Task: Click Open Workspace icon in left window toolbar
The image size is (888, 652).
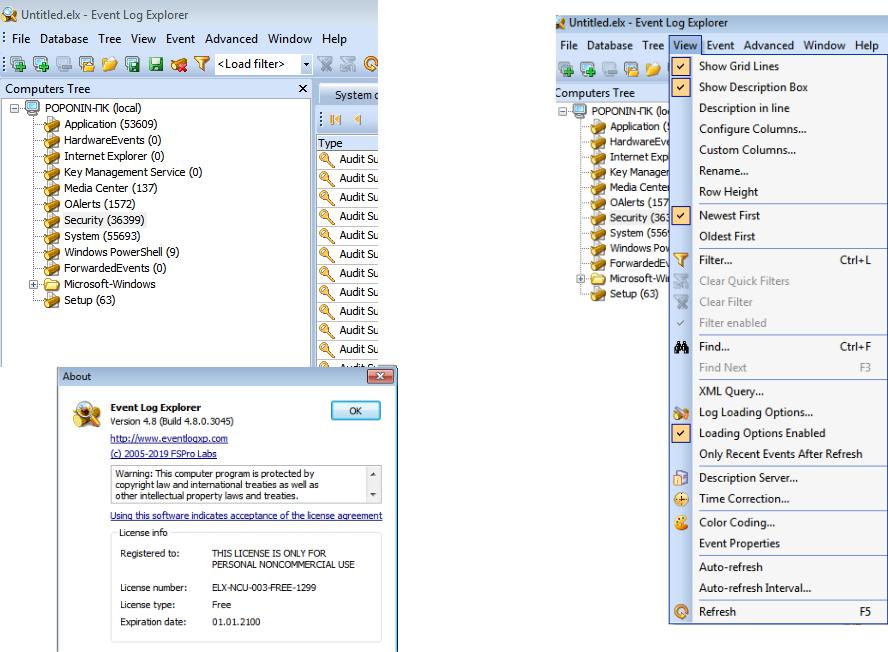Action: coord(87,64)
